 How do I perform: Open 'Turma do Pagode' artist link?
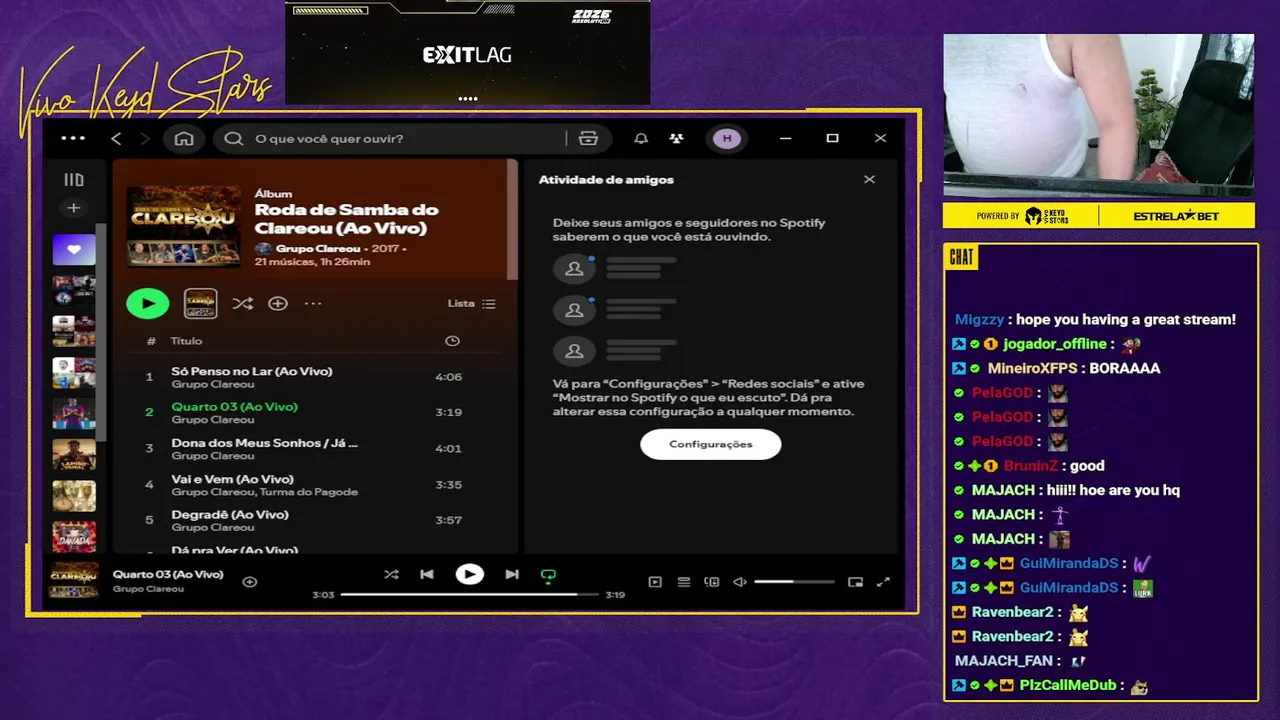pos(309,492)
